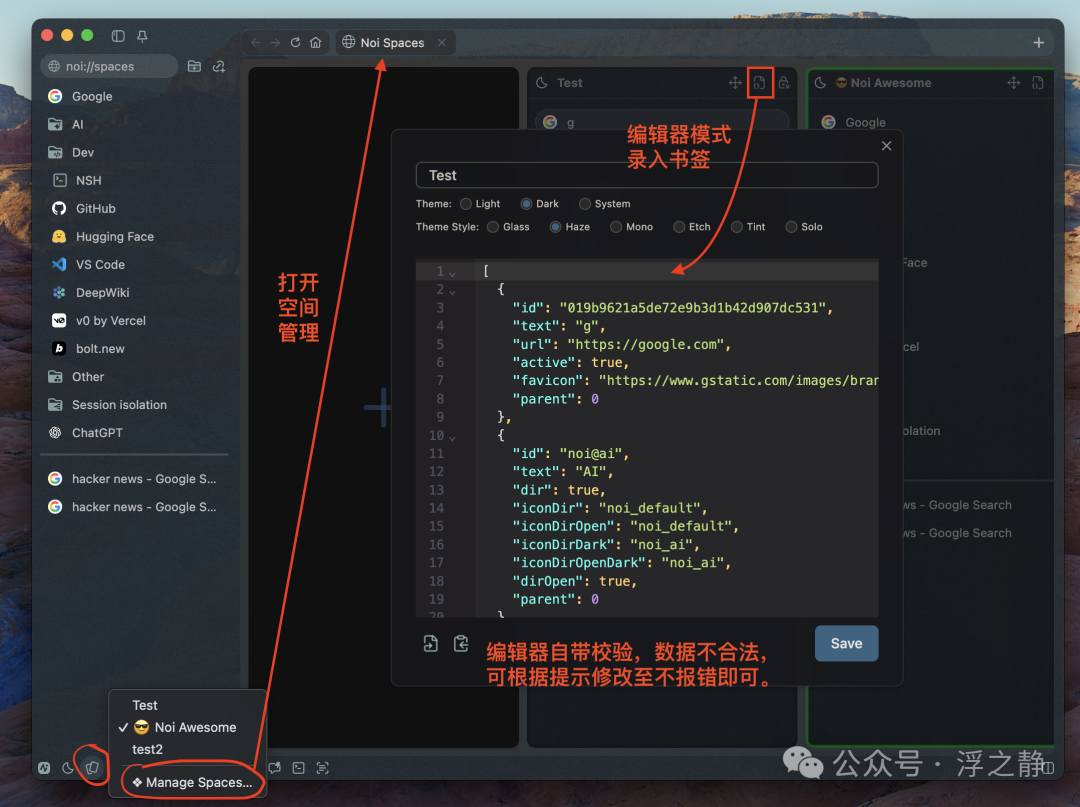The height and width of the screenshot is (807, 1080).
Task: Switch to the test2 space in the menu
Action: pyautogui.click(x=147, y=749)
